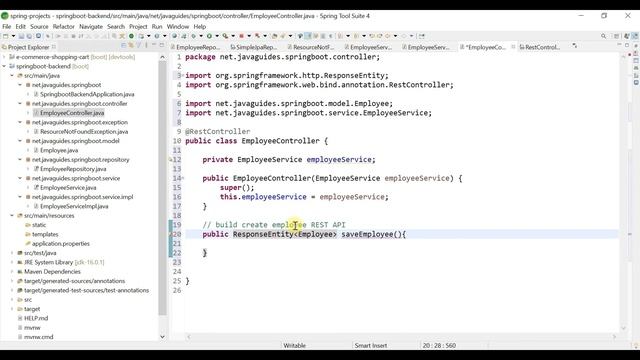The width and height of the screenshot is (640, 360).
Task: Maximize the editor area
Action: [627, 45]
